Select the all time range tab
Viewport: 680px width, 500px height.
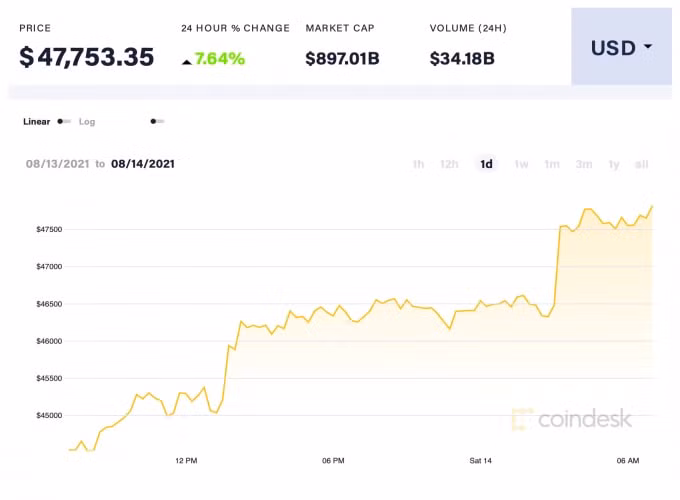[641, 164]
